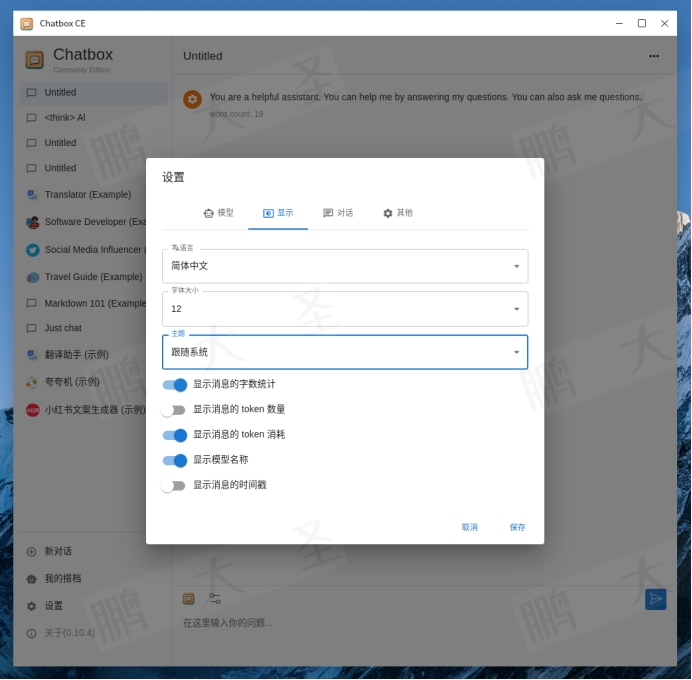Click the 关于(0.10.4) label
The width and height of the screenshot is (692, 680).
[x=70, y=633]
